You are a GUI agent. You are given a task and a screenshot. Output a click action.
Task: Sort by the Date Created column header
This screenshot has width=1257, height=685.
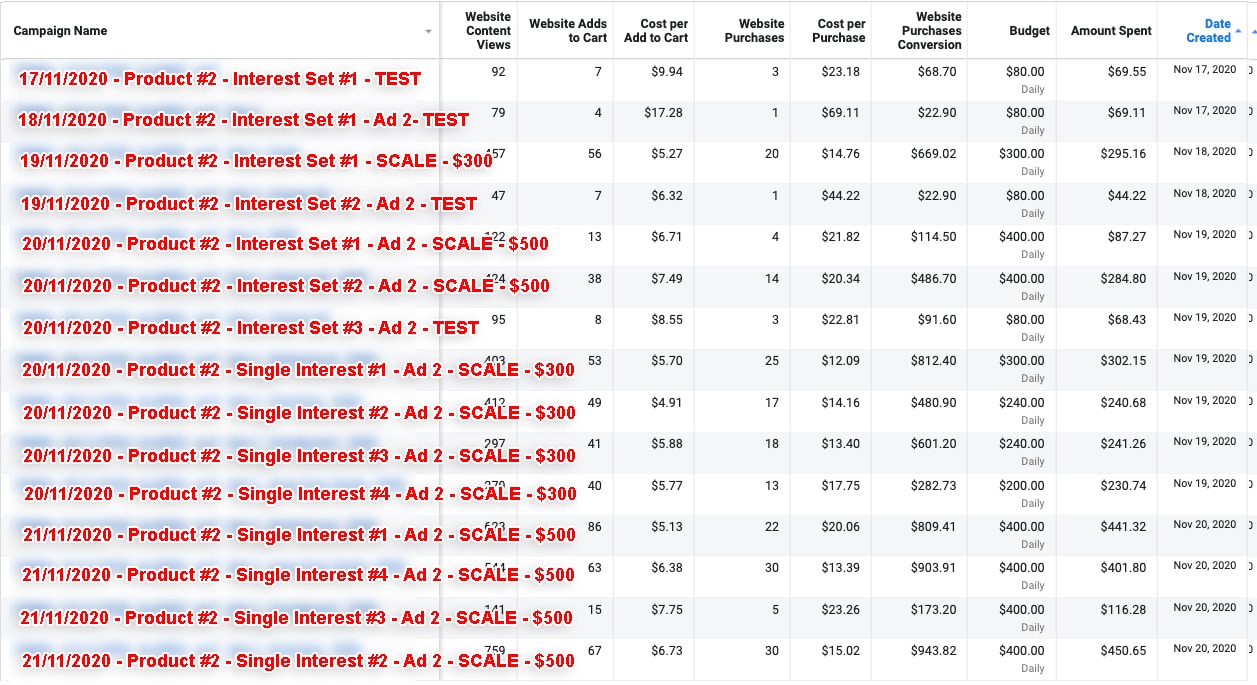[x=1208, y=31]
